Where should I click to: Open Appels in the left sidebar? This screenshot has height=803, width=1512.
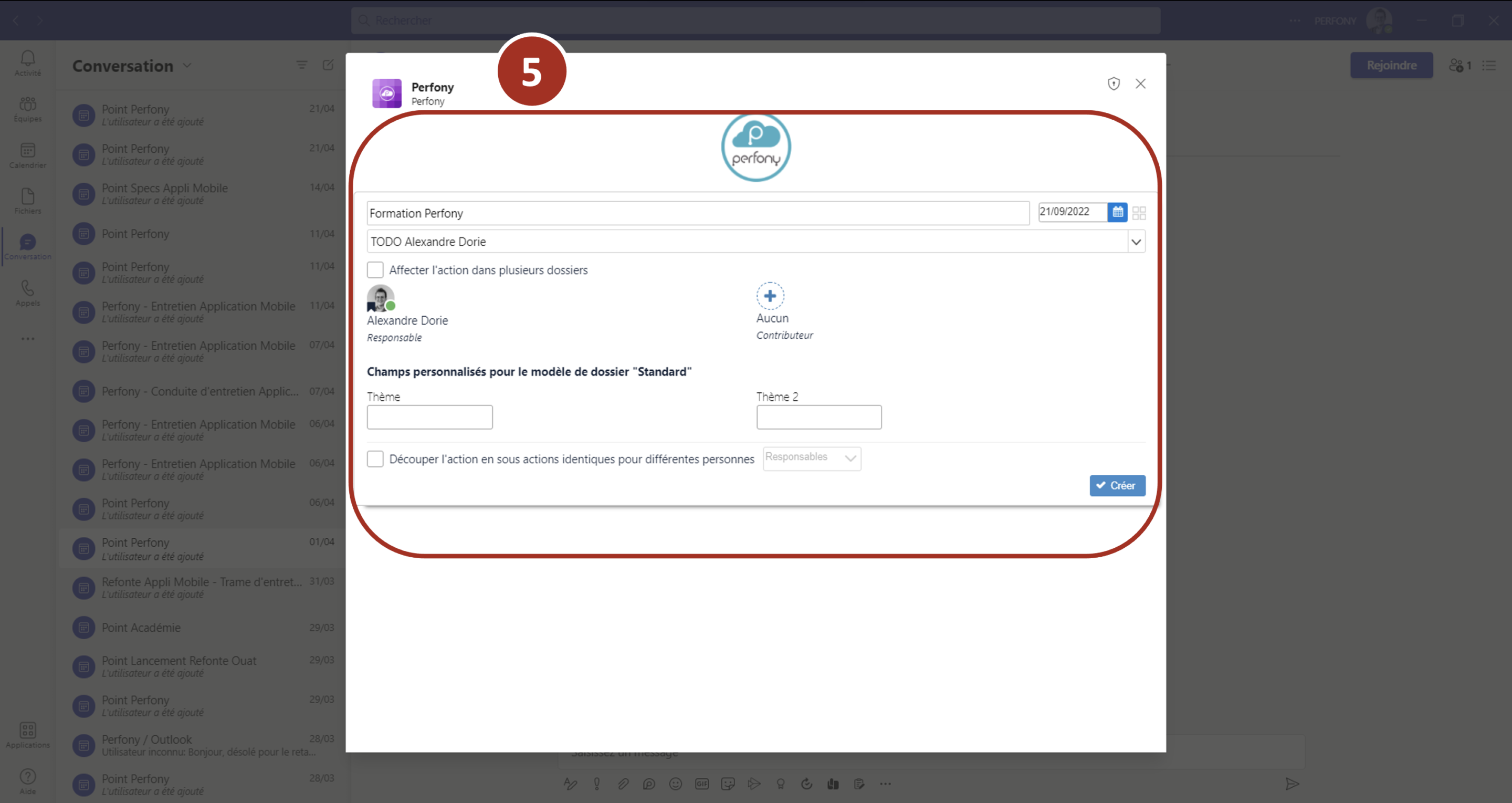pos(28,293)
